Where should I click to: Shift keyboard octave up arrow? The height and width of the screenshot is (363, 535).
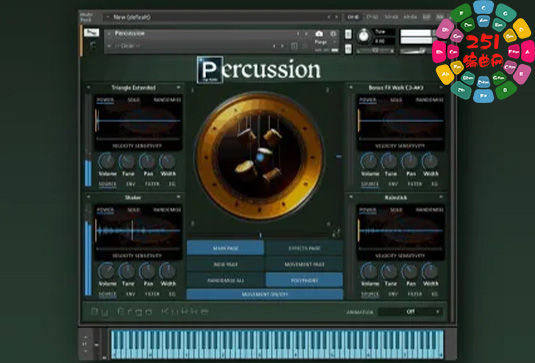[85, 337]
